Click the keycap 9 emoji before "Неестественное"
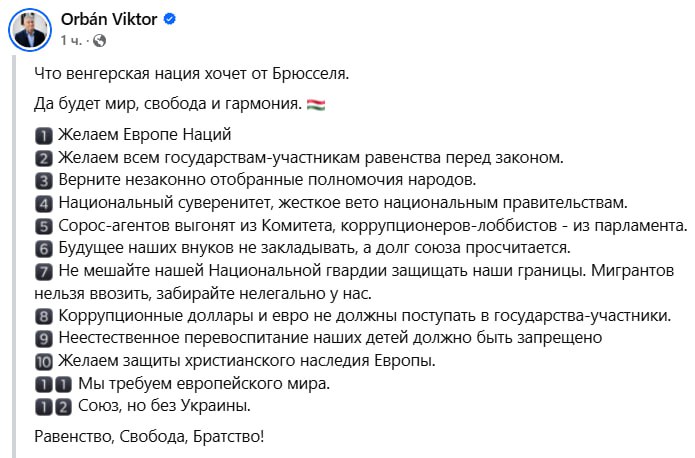Viewport: 695px width, 458px height. (43, 339)
